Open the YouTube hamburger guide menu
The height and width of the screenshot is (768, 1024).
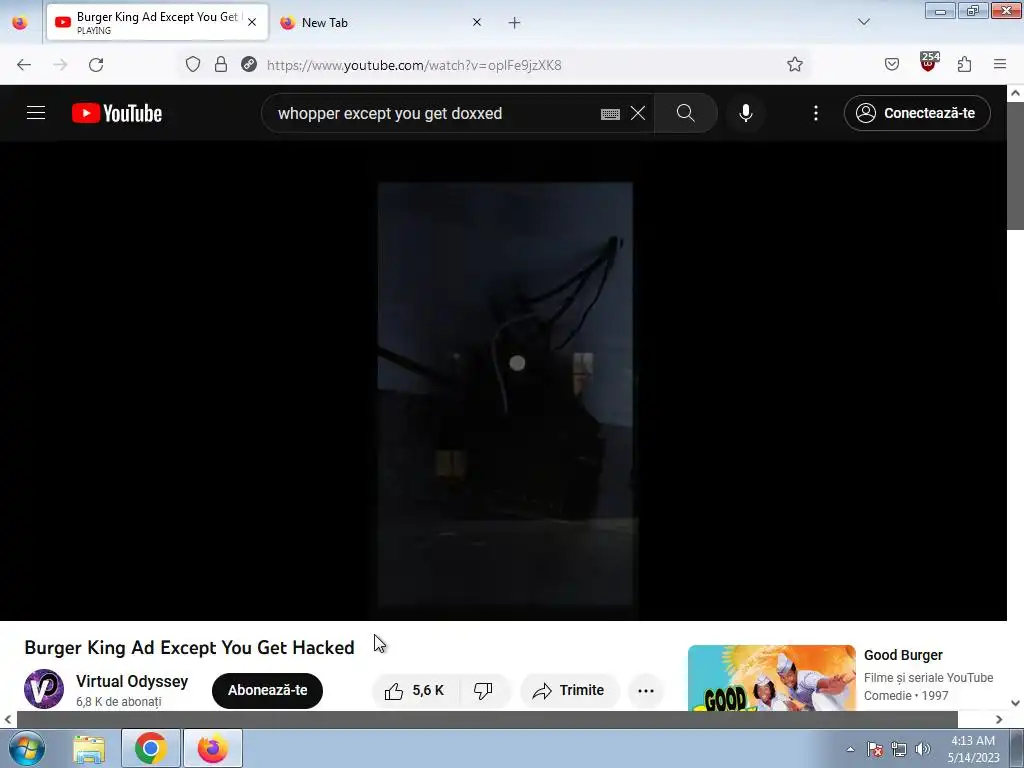point(36,113)
